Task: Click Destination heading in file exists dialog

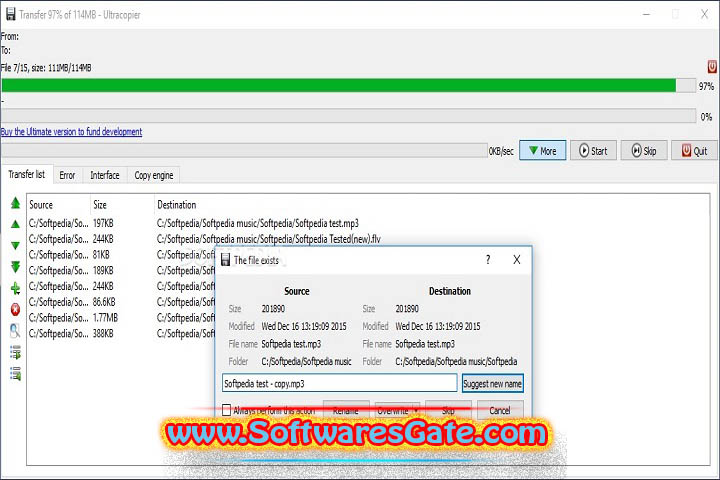Action: click(450, 291)
